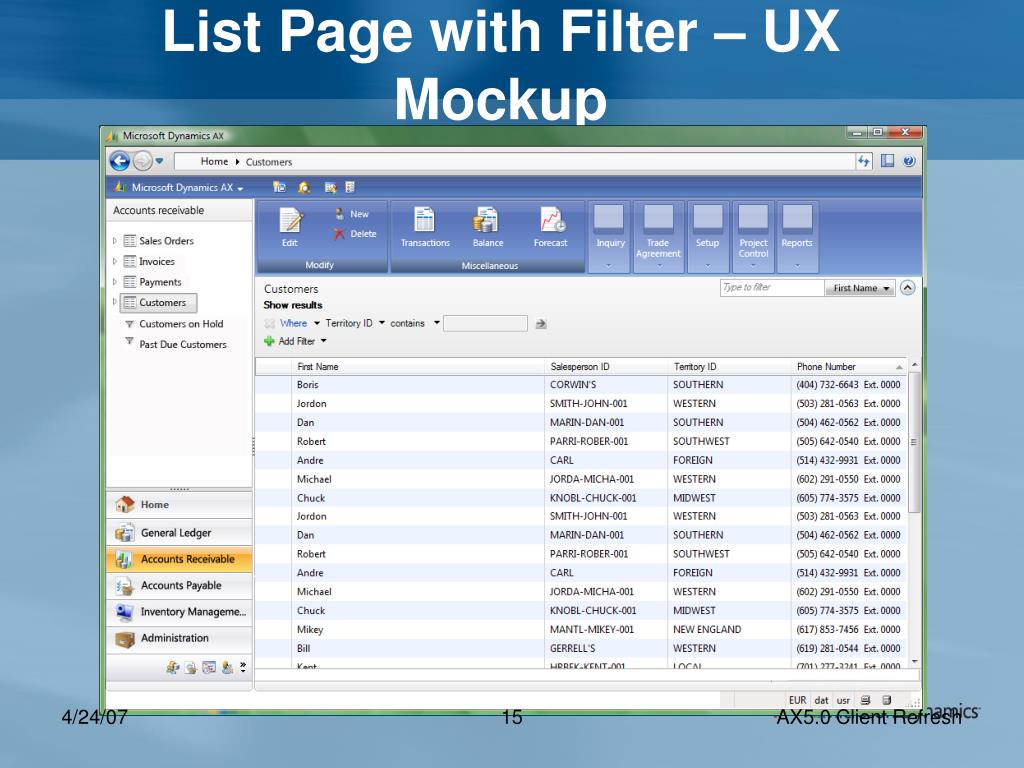Click the first small module icon below Administration
Viewport: 1024px width, 768px height.
(172, 667)
